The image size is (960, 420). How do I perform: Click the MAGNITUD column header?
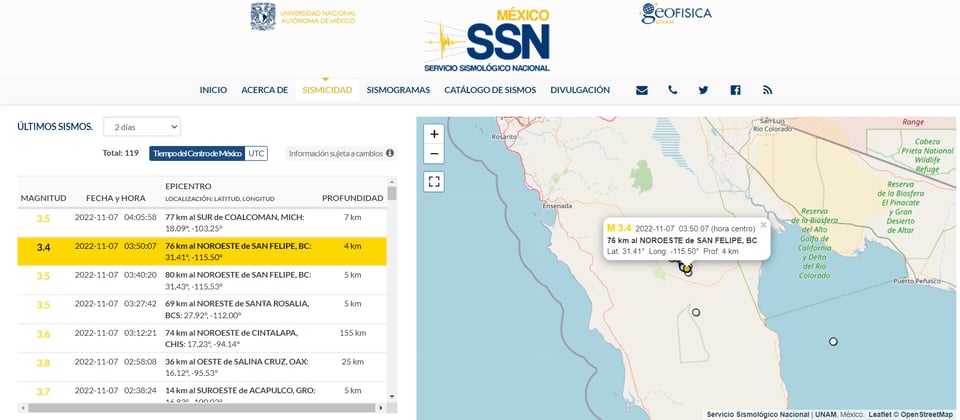coord(43,198)
